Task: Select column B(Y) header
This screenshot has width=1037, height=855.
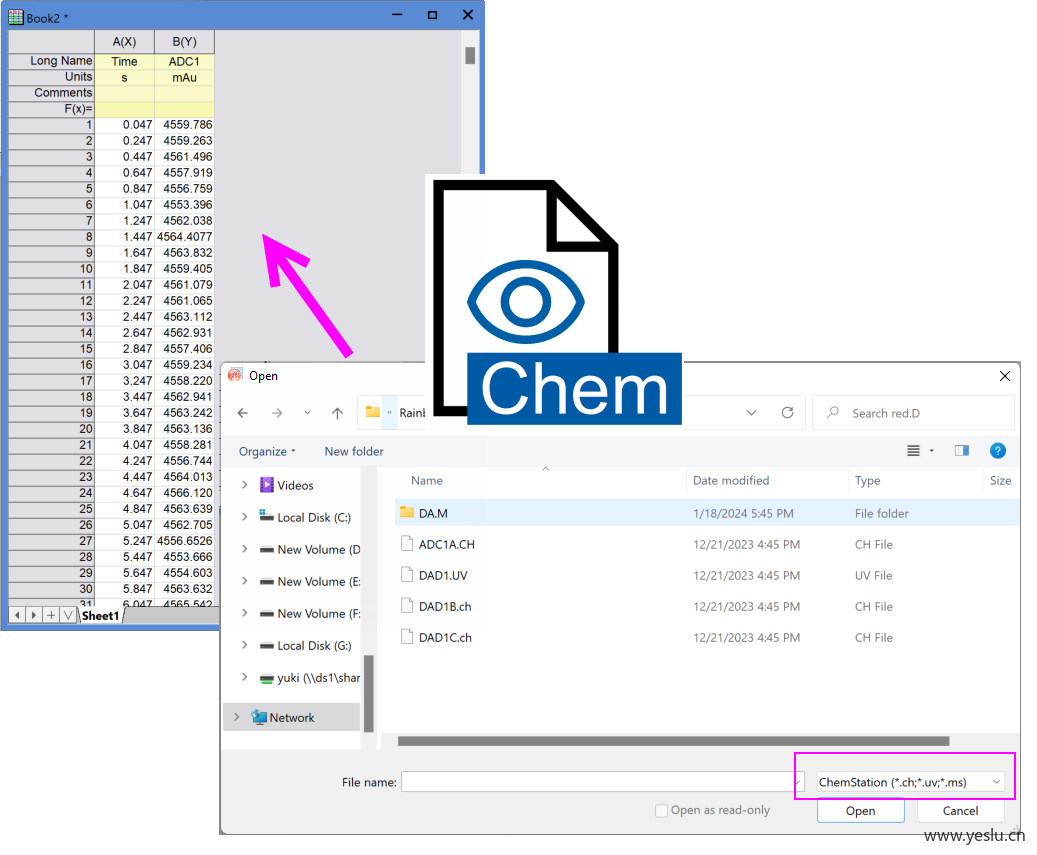Action: pos(185,42)
